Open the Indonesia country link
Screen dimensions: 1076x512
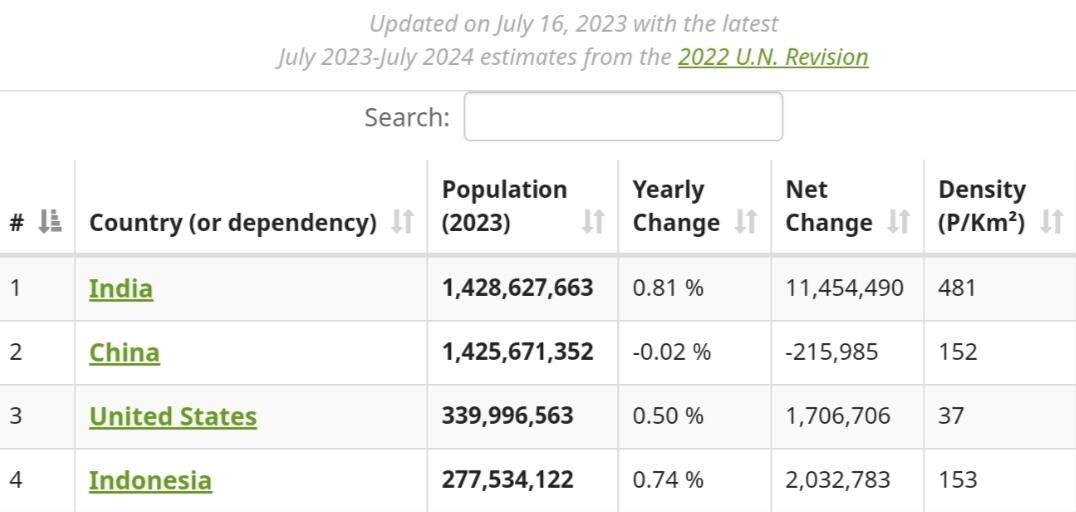[x=150, y=480]
